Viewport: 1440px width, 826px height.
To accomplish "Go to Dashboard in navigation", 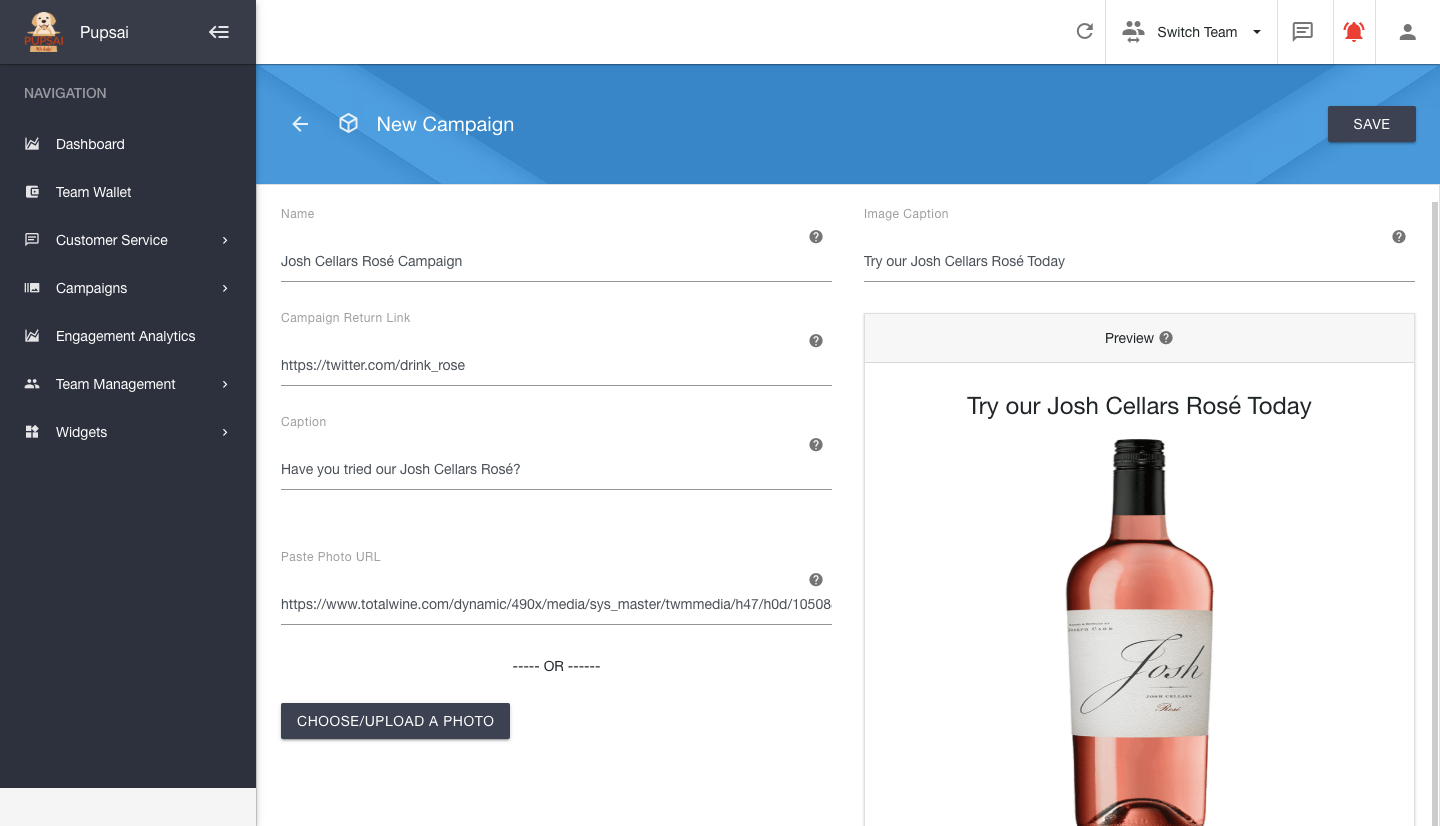I will [90, 144].
